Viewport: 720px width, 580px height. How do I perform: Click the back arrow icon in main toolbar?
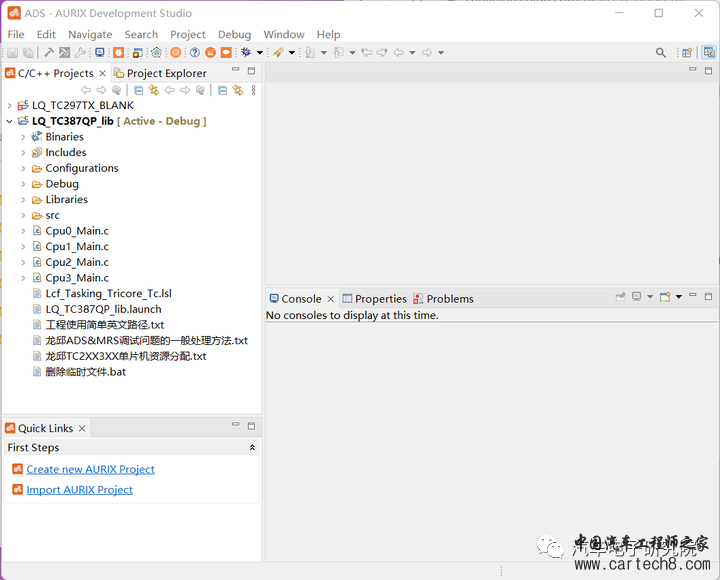tap(399, 52)
